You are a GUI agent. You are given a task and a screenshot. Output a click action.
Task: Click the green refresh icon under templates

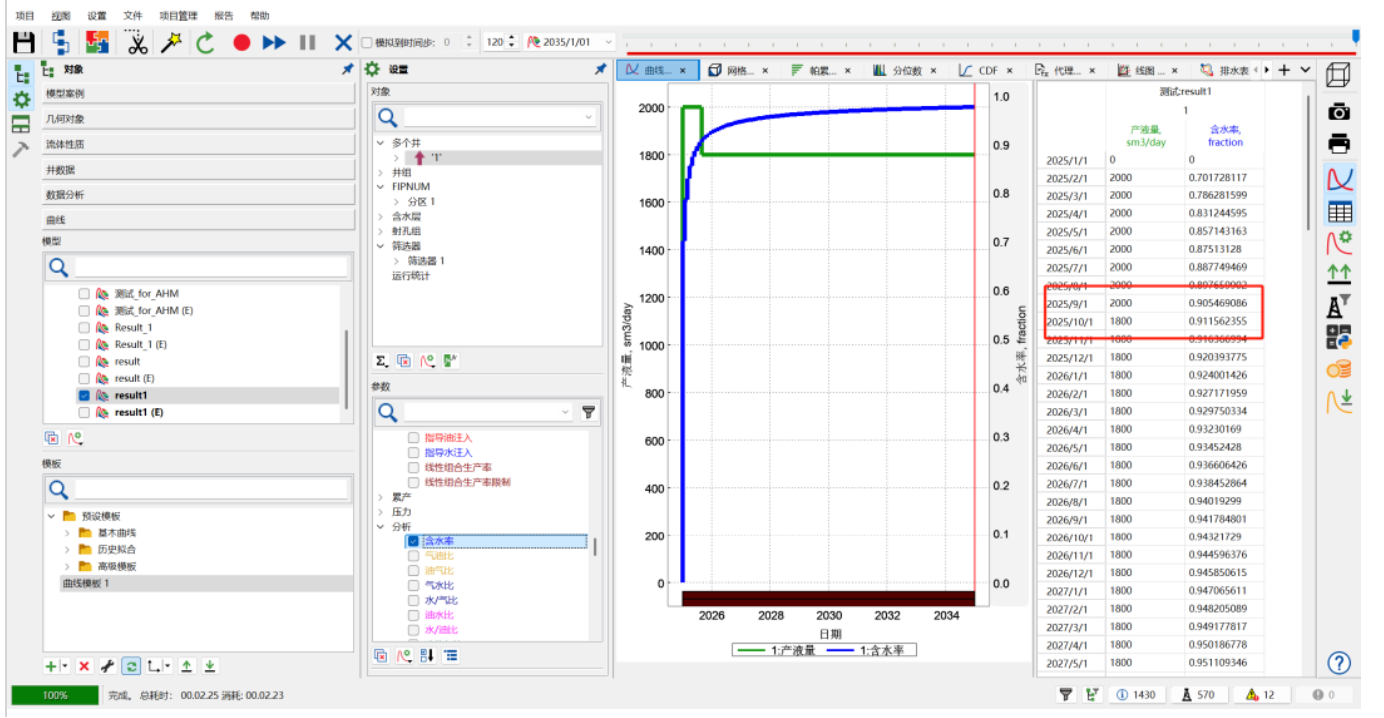(x=131, y=666)
